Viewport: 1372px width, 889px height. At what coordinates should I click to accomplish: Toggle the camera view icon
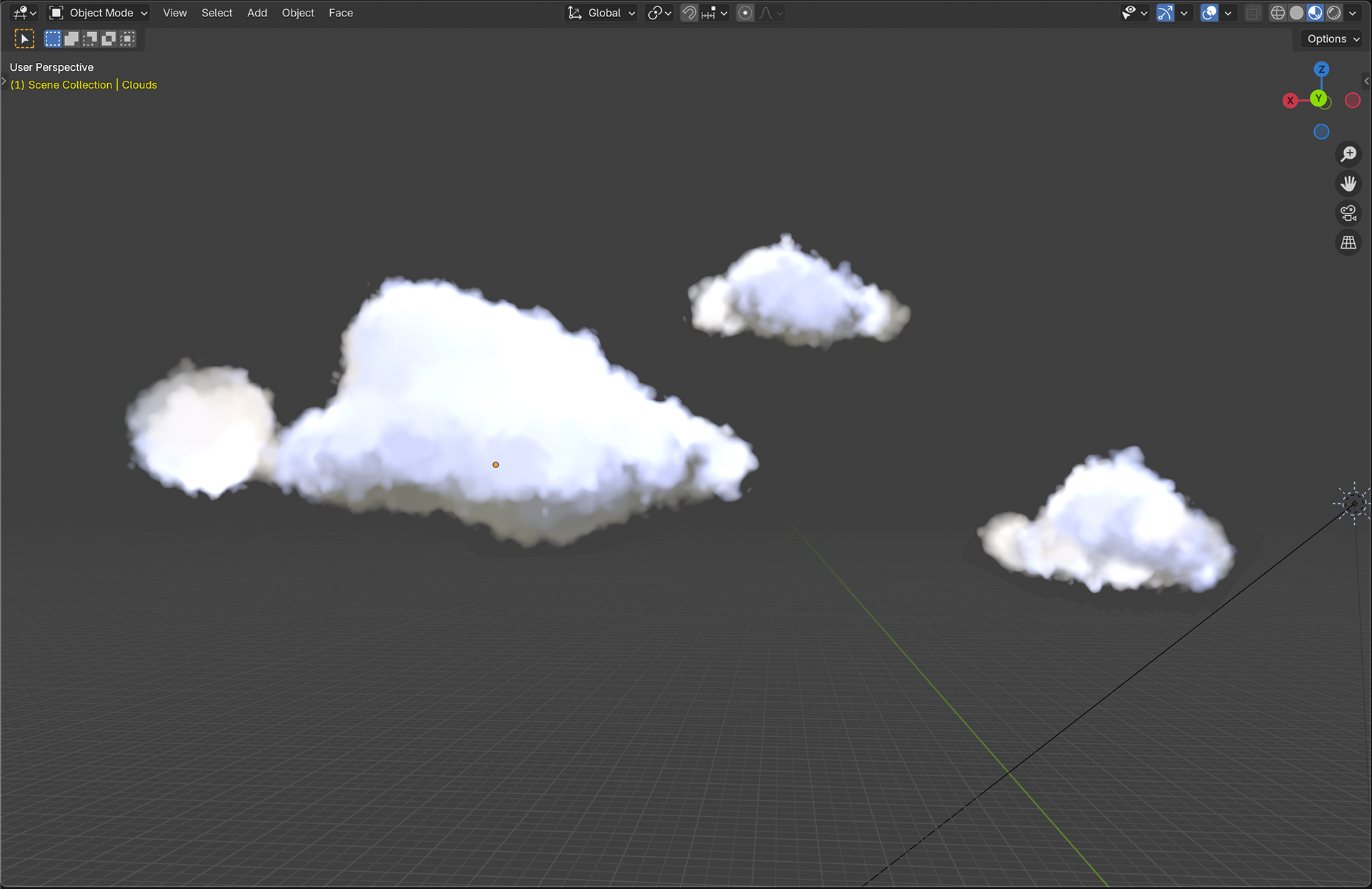point(1348,214)
